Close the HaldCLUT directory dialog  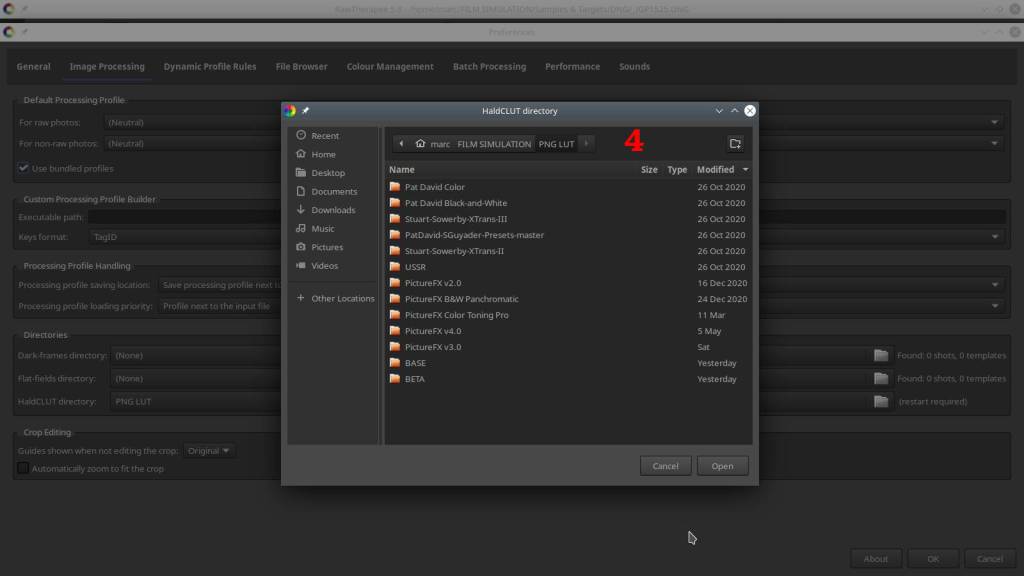pos(750,111)
